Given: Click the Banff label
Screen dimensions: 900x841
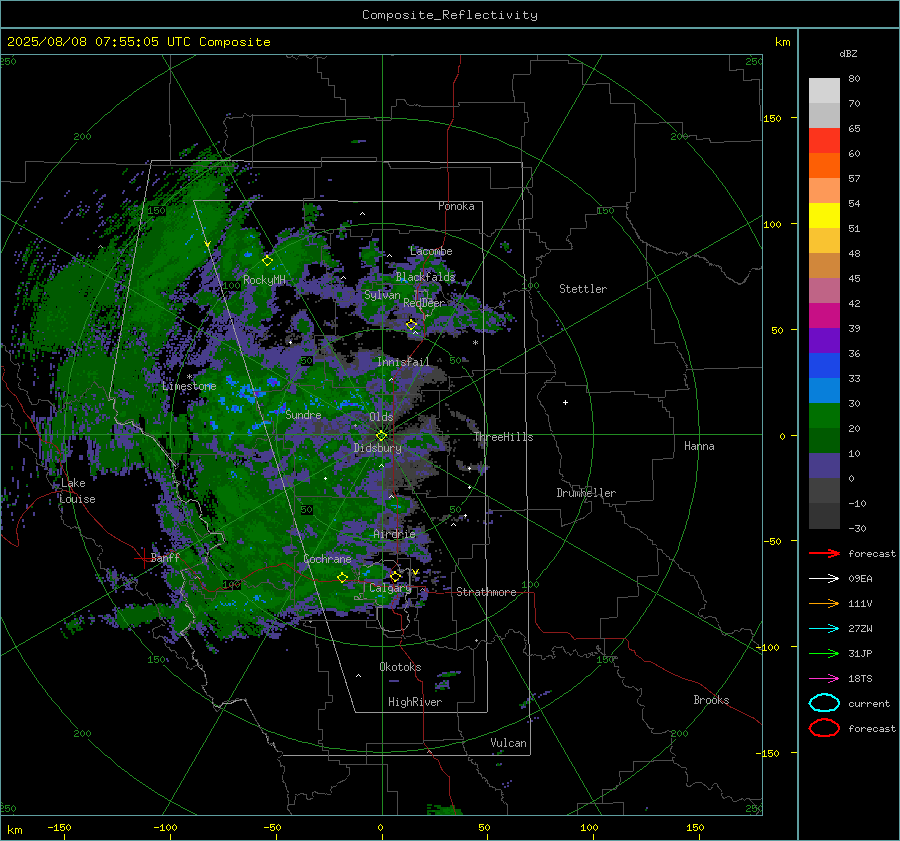Looking at the screenshot, I should click(x=165, y=557).
